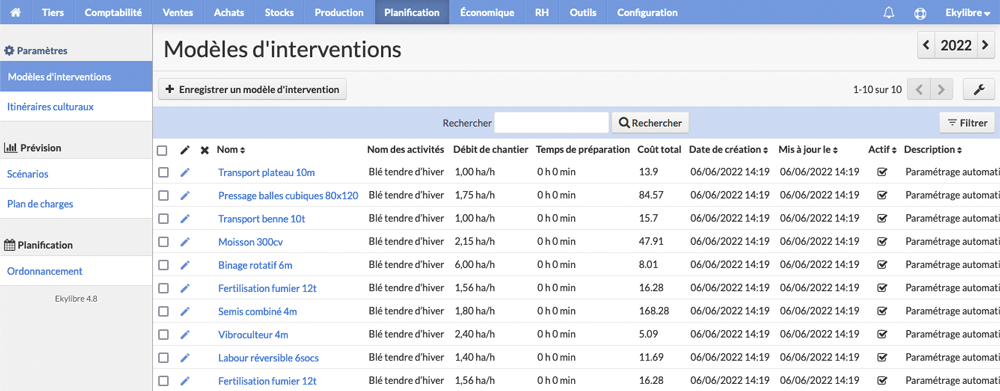Open the Semis combiné 4m model link
1000x391 pixels.
[x=258, y=311]
